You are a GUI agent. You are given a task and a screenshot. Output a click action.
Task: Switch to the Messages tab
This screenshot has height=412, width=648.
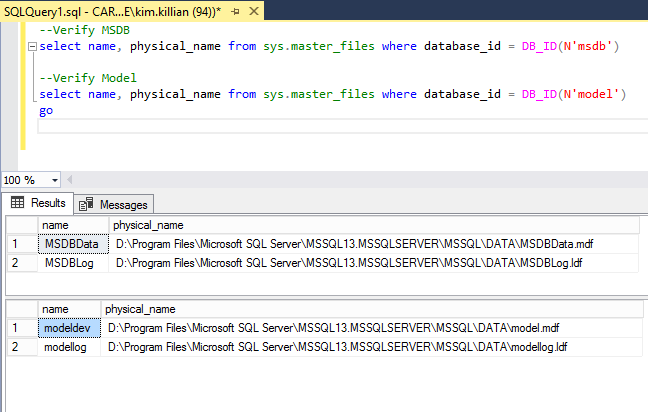click(114, 204)
